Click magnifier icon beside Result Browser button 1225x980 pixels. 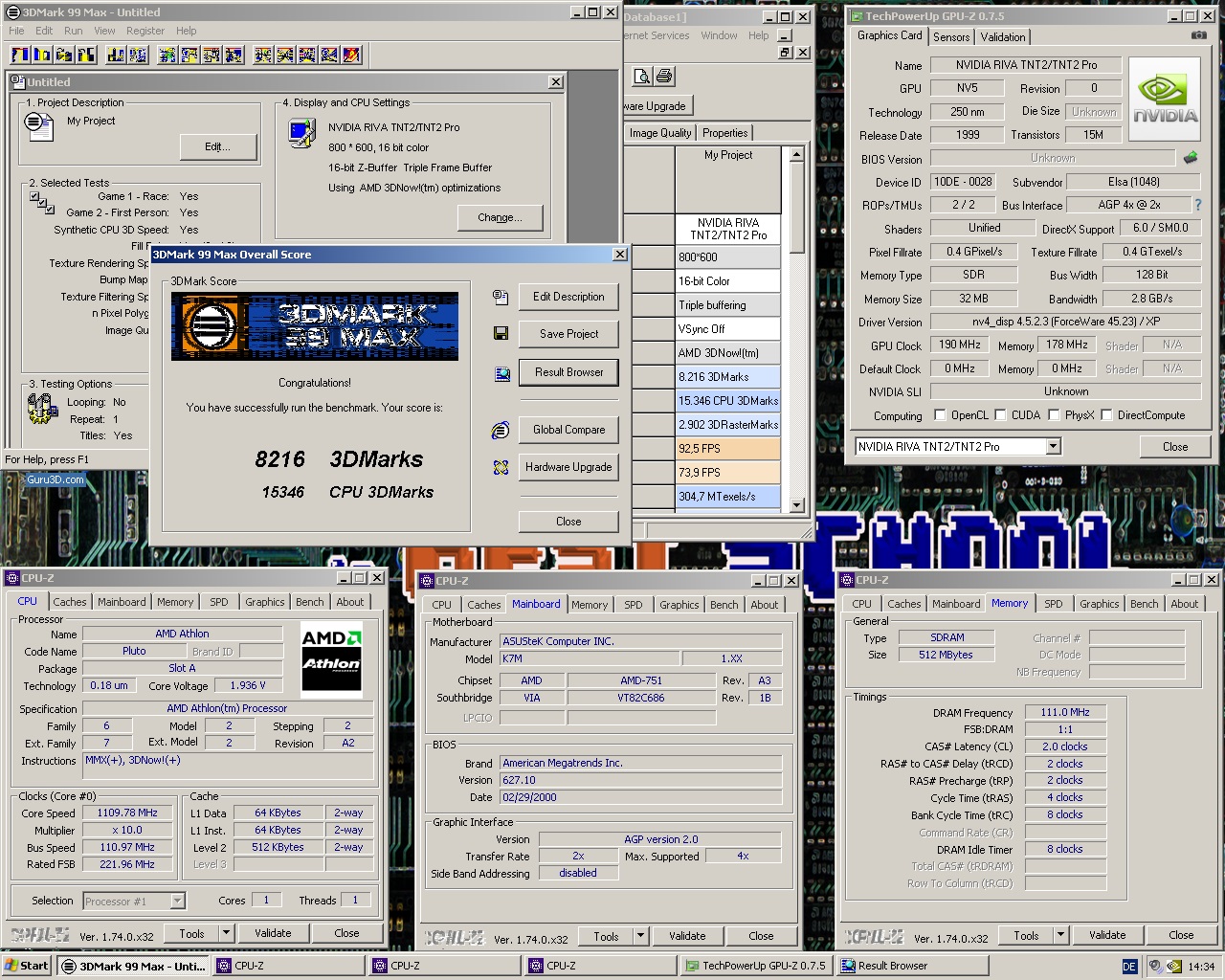501,374
